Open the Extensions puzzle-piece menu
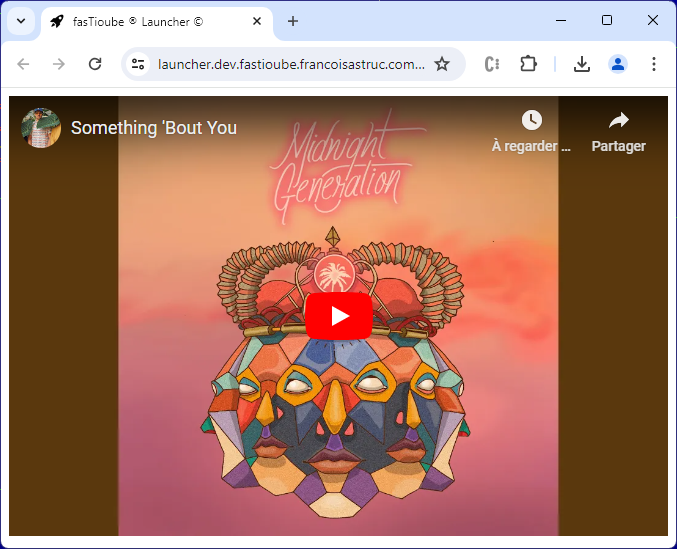The height and width of the screenshot is (549, 677). [x=528, y=64]
